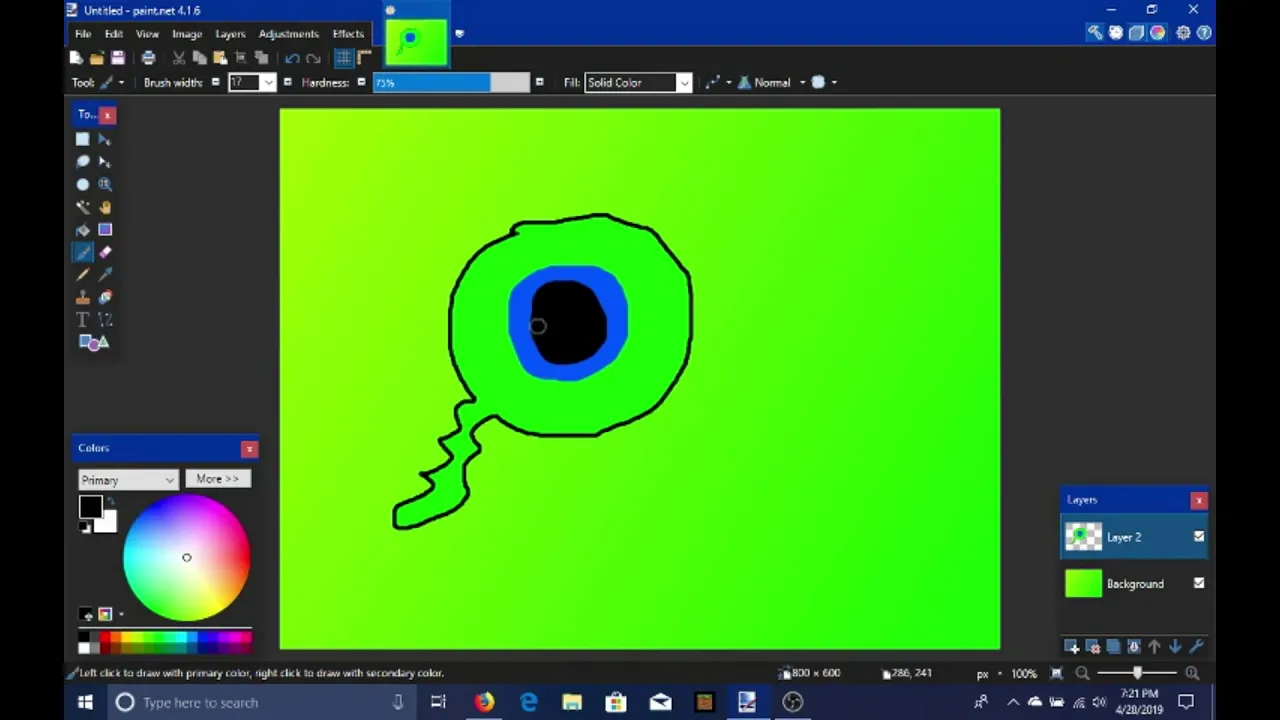1280x720 pixels.
Task: Toggle the Layers window utility icon
Action: (x=1136, y=33)
